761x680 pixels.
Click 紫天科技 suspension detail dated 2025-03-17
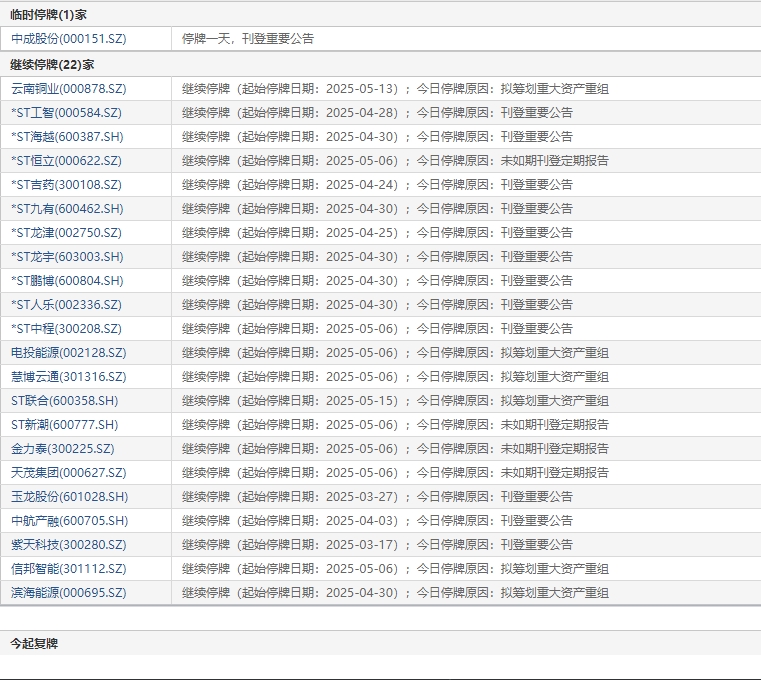tap(378, 545)
